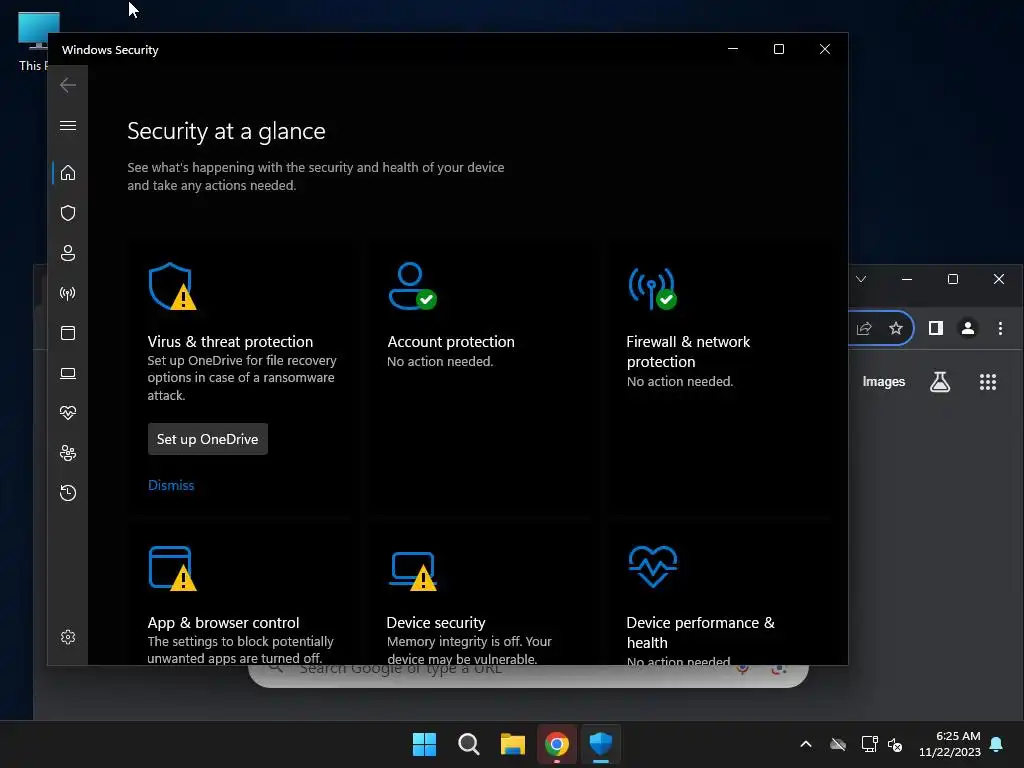Select the Home icon in sidebar
The image size is (1024, 768).
point(68,173)
